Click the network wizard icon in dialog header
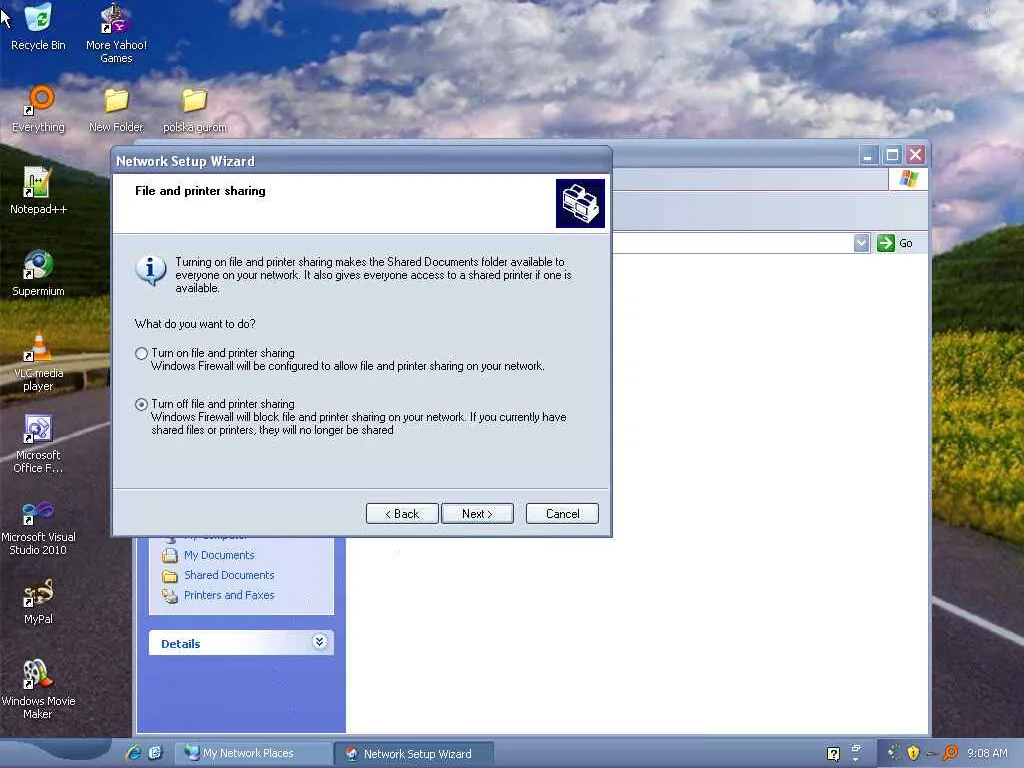Screen dimensions: 1024x768 [x=580, y=203]
